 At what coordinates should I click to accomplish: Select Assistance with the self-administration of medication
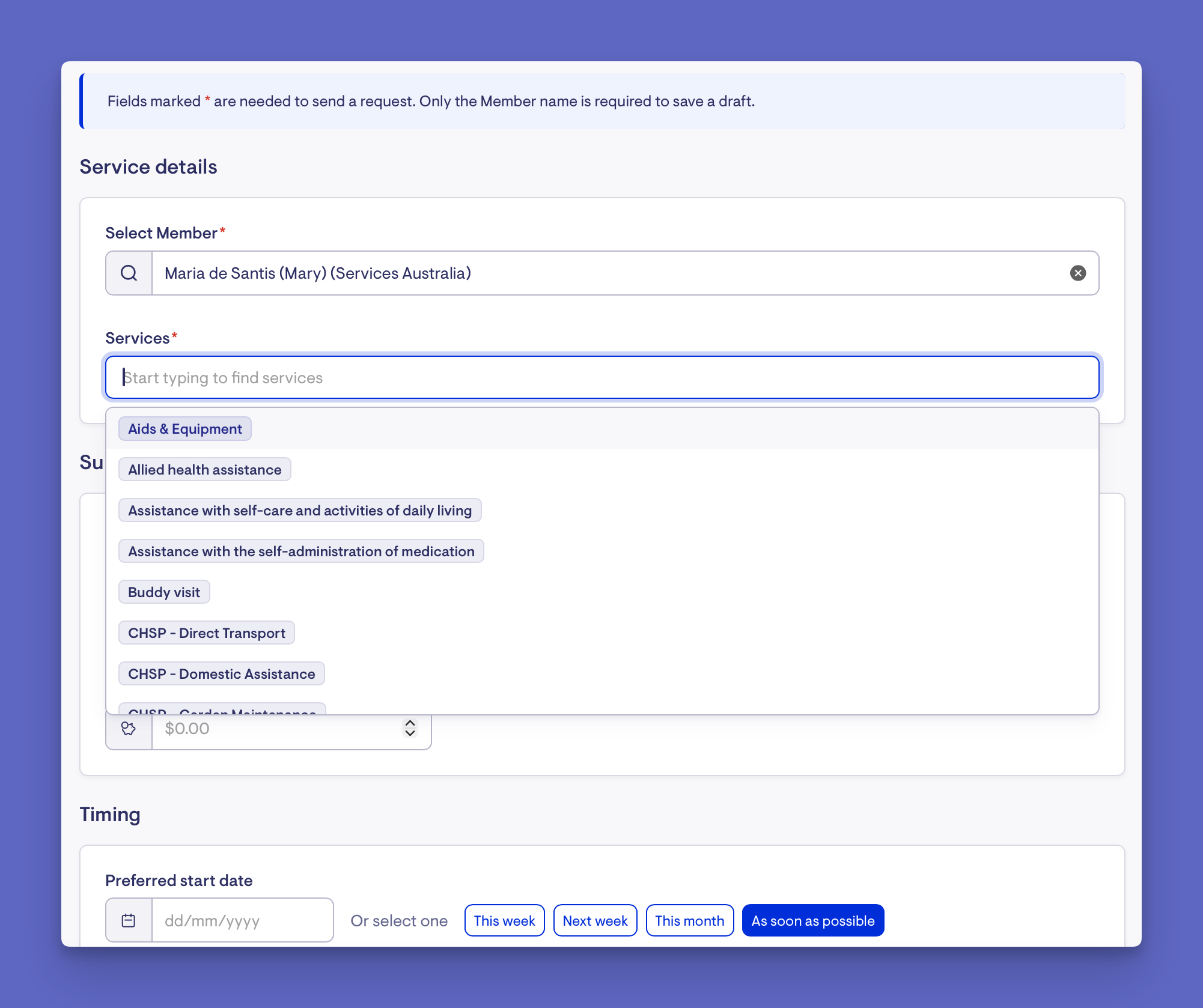(x=301, y=551)
